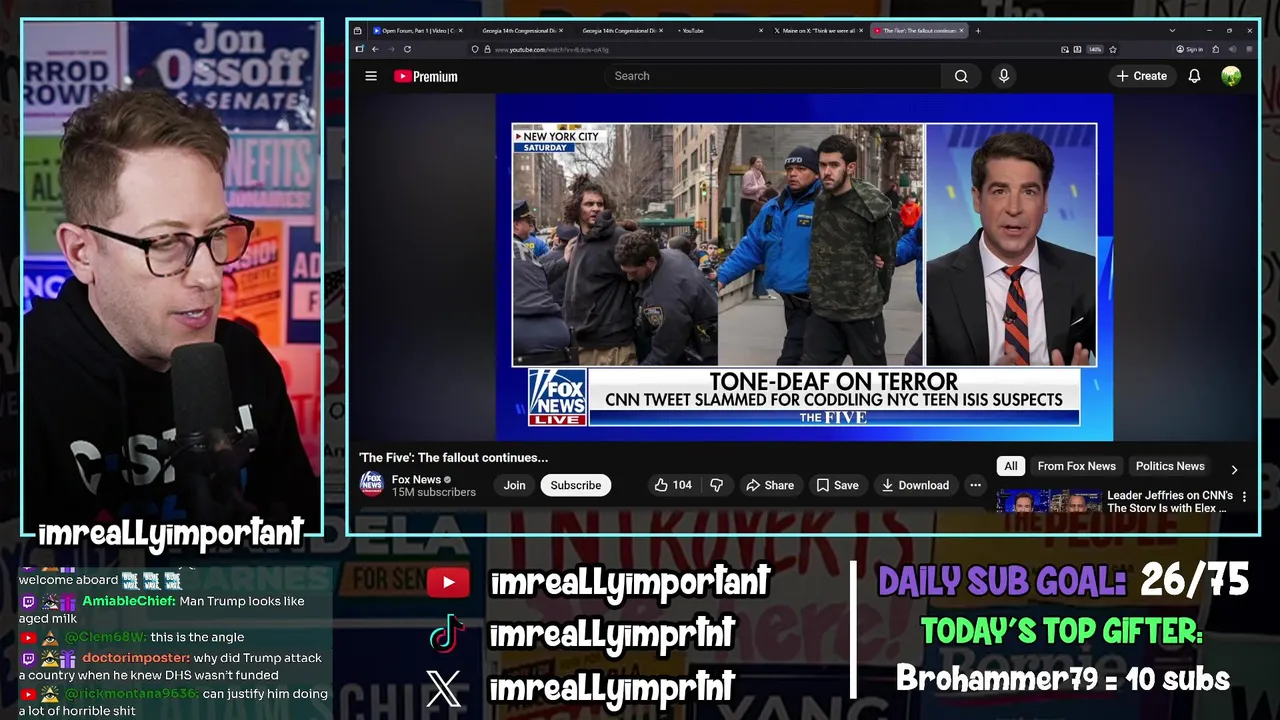Open the Create menu
This screenshot has height=720, width=1280.
pyautogui.click(x=1142, y=76)
